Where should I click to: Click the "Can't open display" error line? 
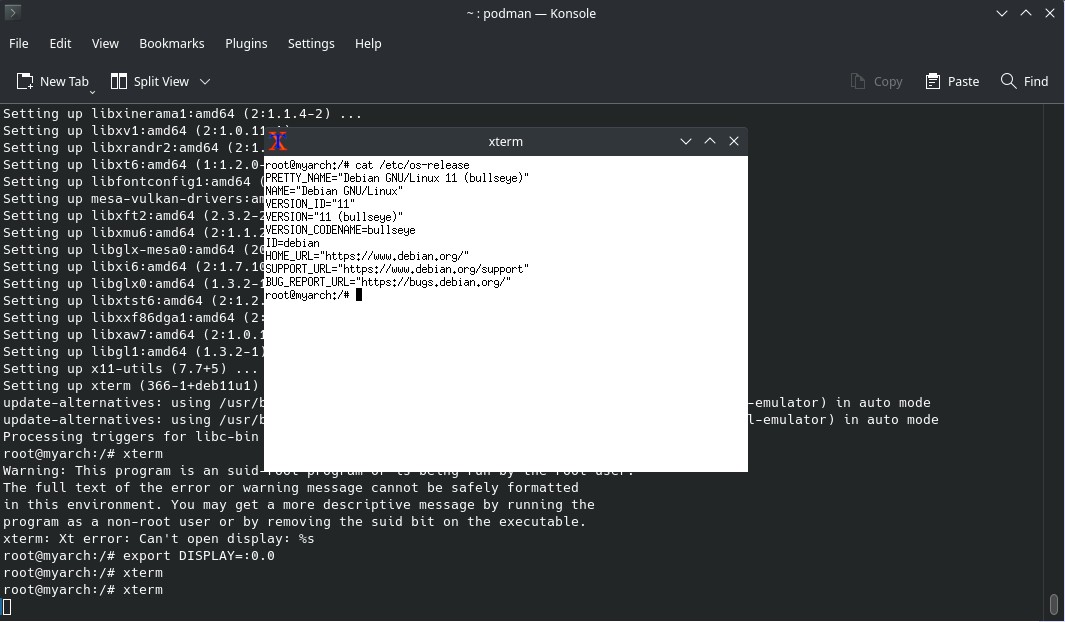159,538
